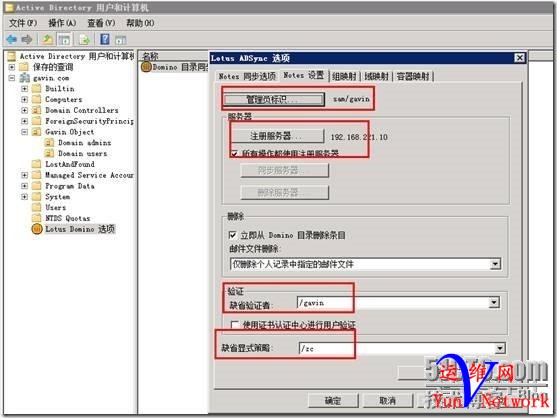
Task: Switch to the 域映射 tab
Action: point(377,76)
